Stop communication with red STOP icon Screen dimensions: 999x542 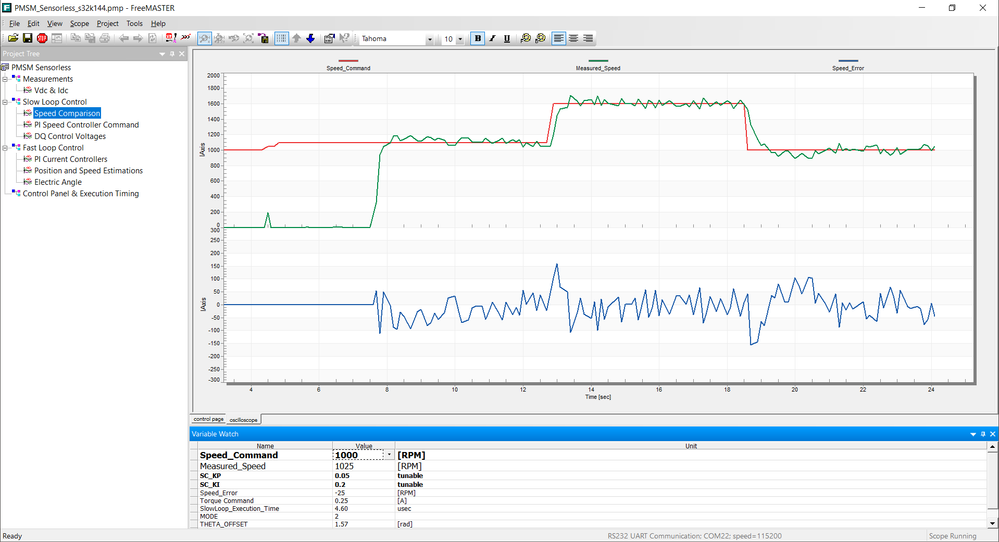(x=42, y=38)
